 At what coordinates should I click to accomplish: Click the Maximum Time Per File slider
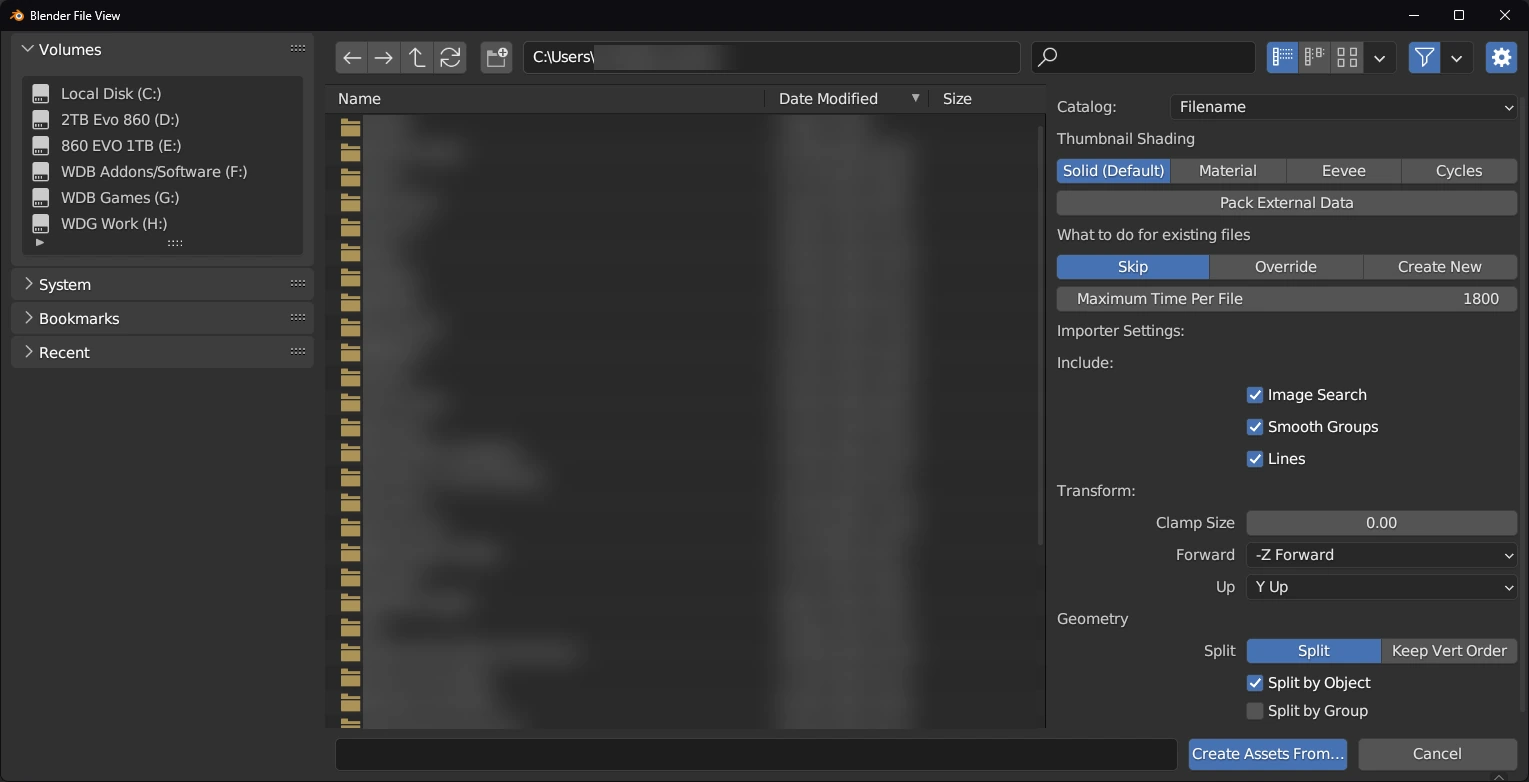[x=1286, y=299]
